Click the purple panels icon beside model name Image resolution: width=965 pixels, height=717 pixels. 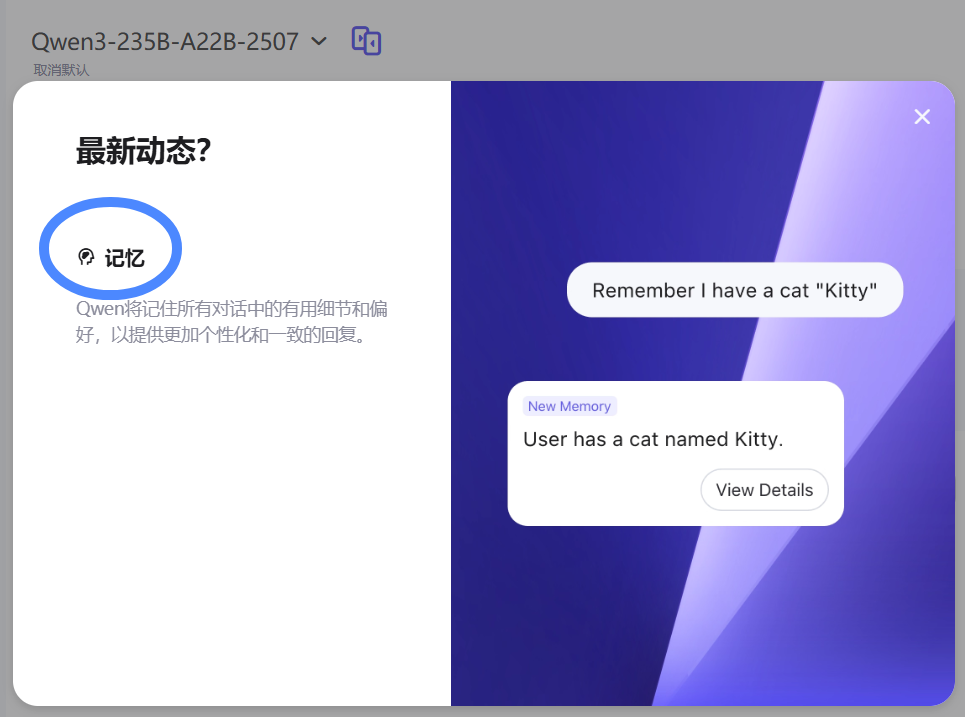[366, 40]
